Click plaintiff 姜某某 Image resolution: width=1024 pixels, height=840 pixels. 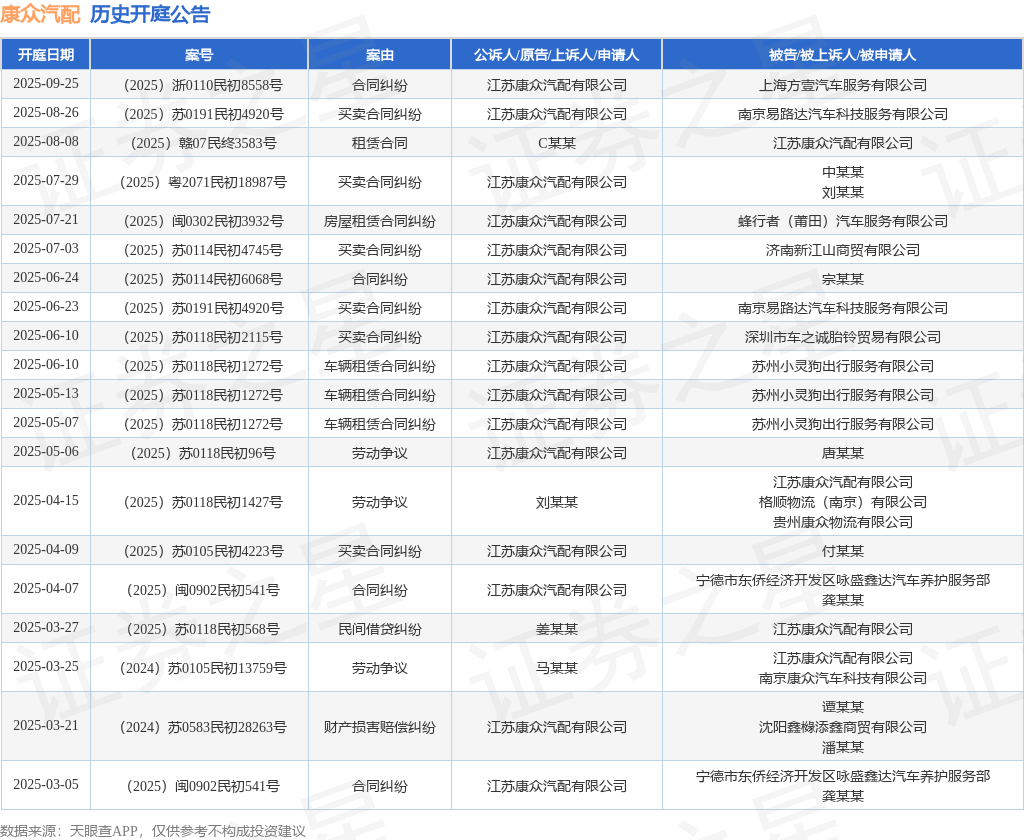coord(556,629)
